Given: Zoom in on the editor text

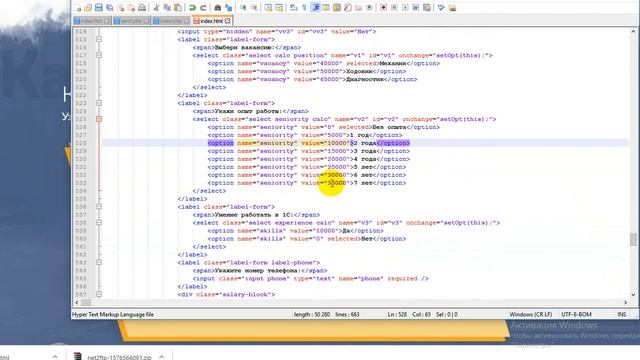Looking at the screenshot, I should point(243,8).
